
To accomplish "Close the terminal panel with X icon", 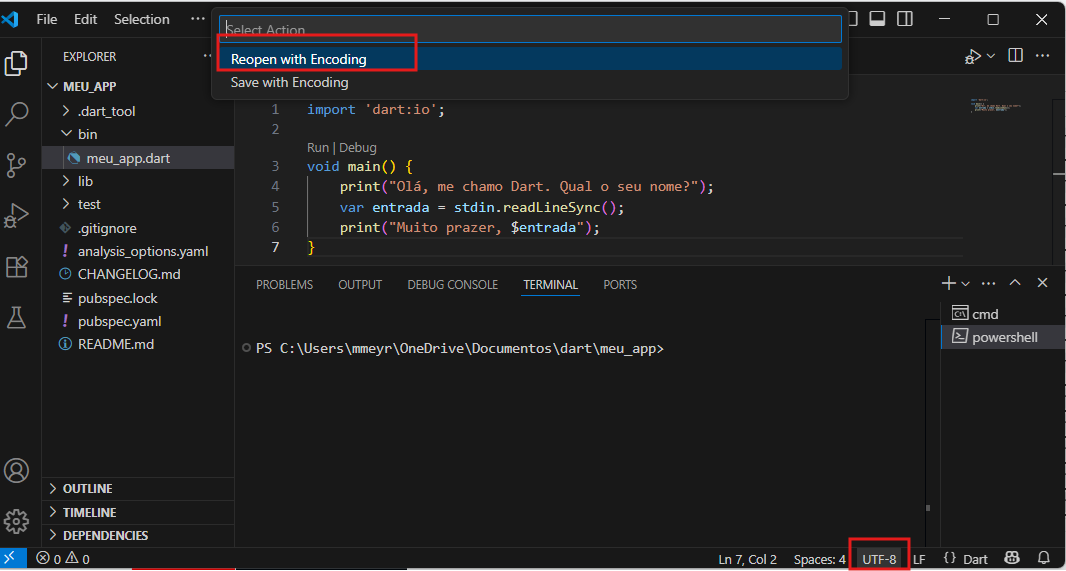I will [1042, 283].
